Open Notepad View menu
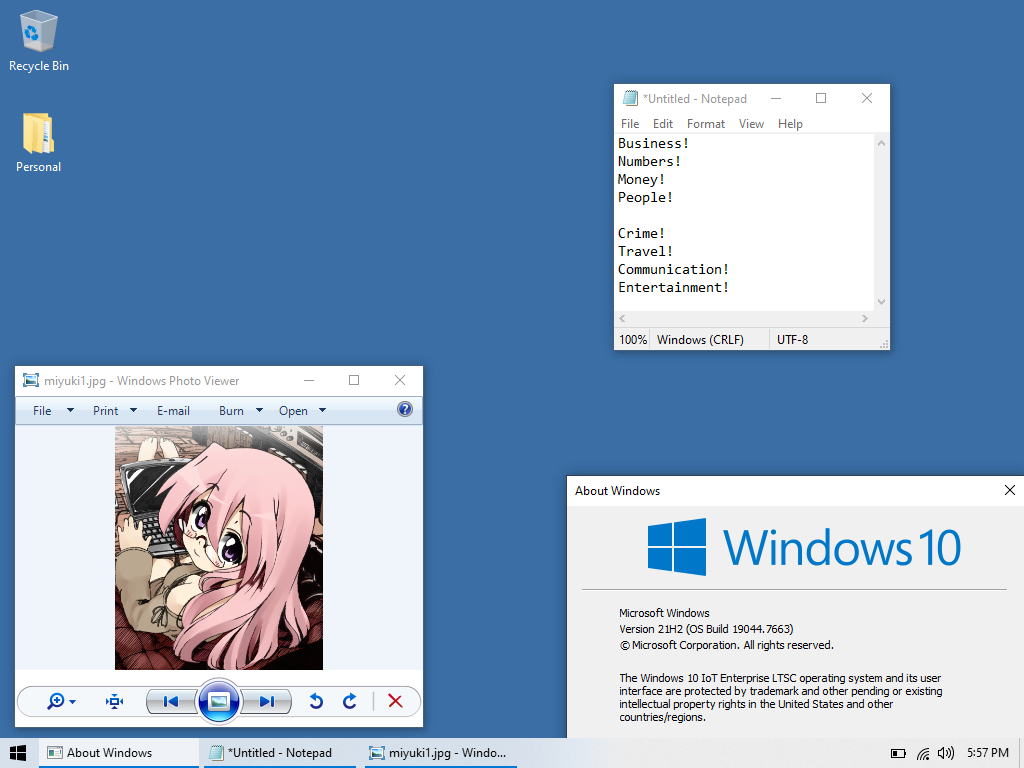Image resolution: width=1024 pixels, height=768 pixels. (x=751, y=124)
